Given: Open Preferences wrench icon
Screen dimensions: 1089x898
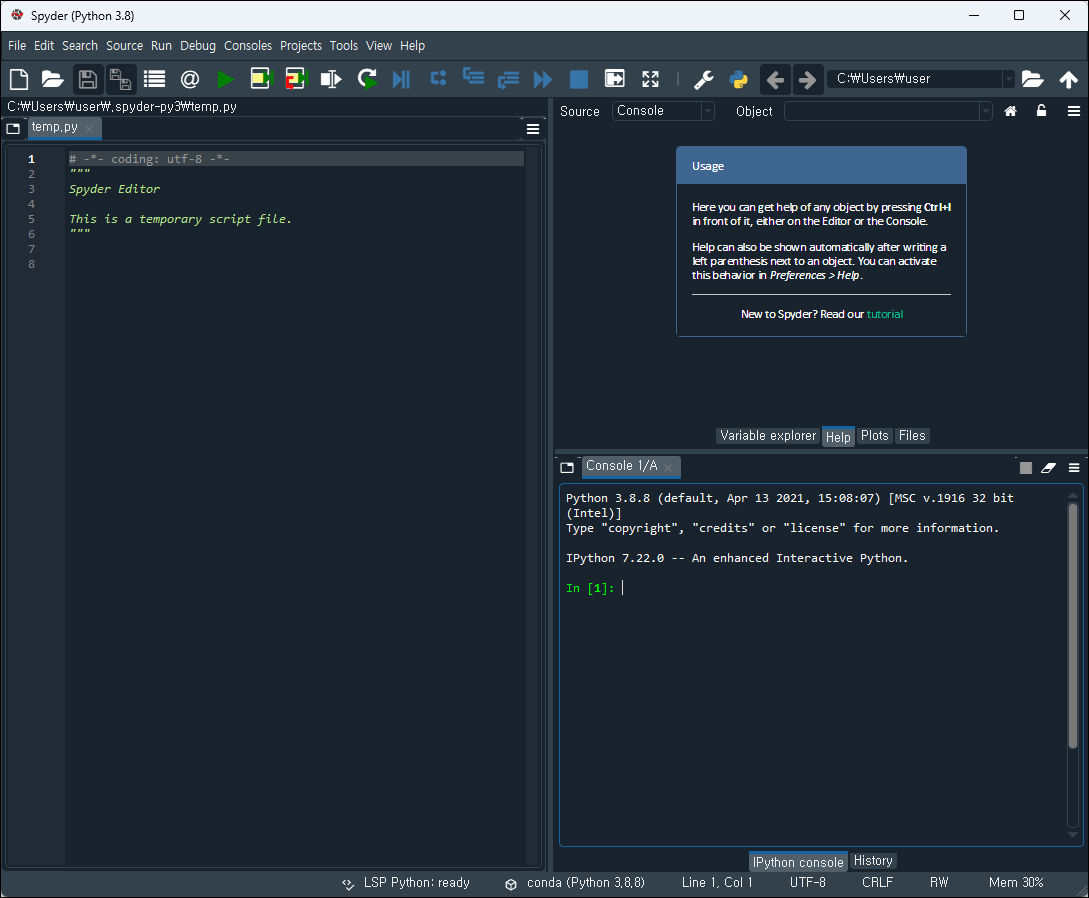Looking at the screenshot, I should [x=704, y=80].
